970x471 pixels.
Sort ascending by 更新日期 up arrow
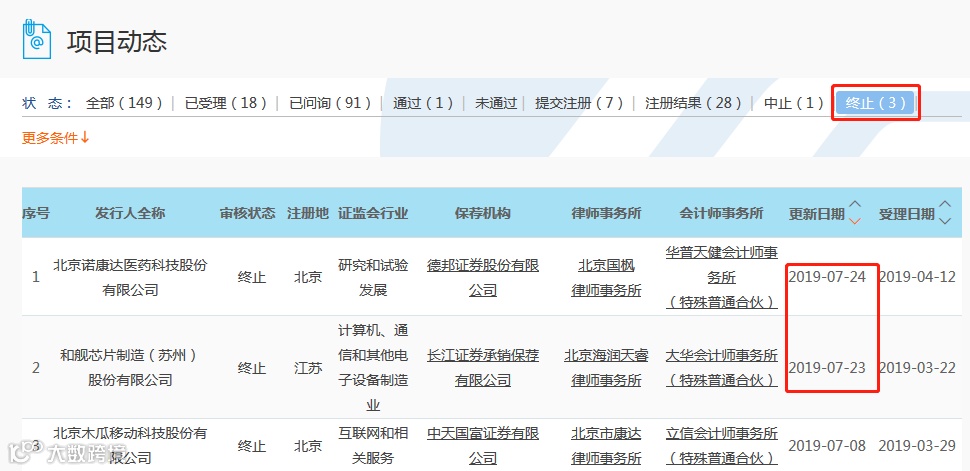pos(855,204)
